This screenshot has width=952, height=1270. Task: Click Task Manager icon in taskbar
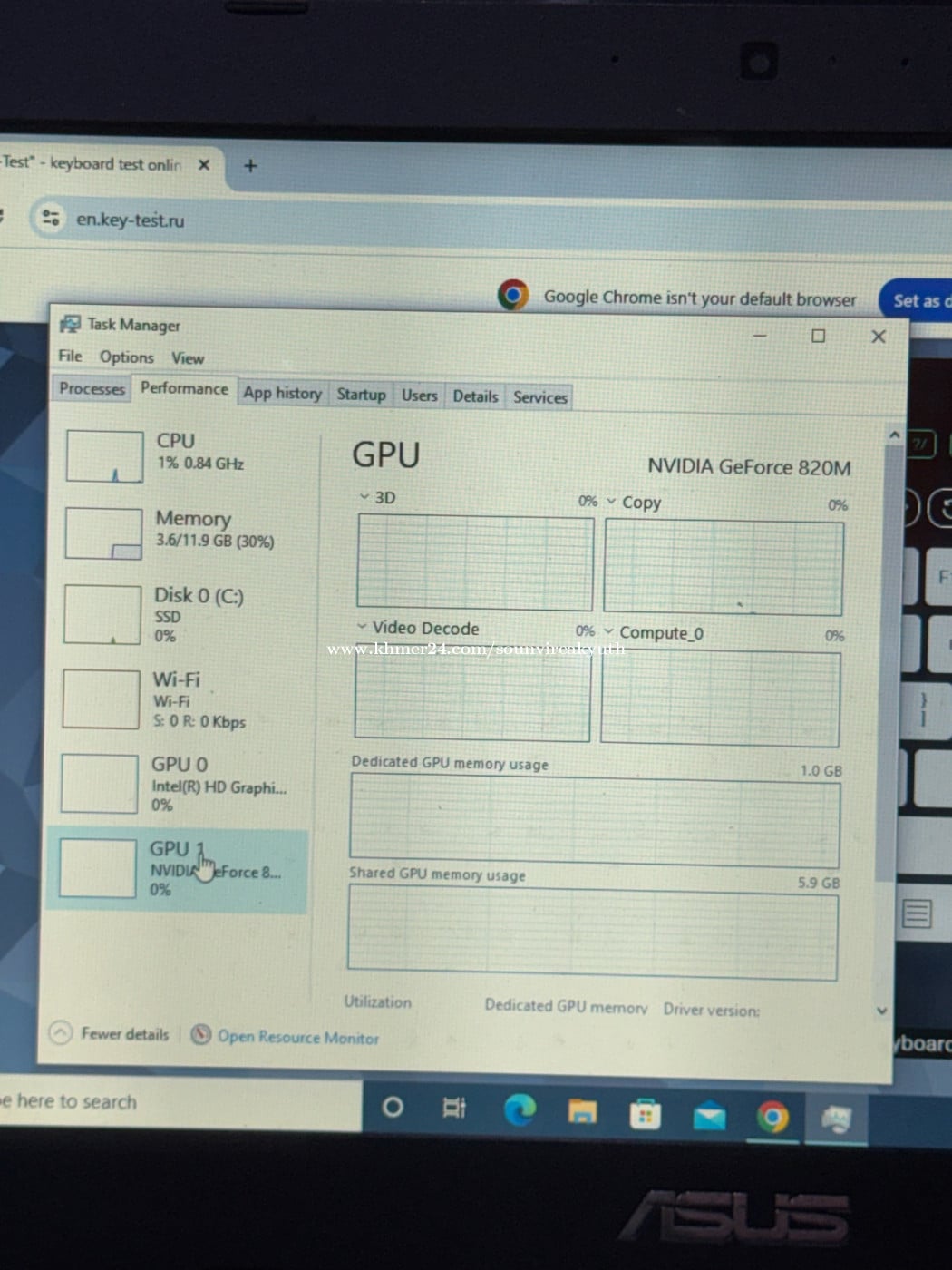835,1120
